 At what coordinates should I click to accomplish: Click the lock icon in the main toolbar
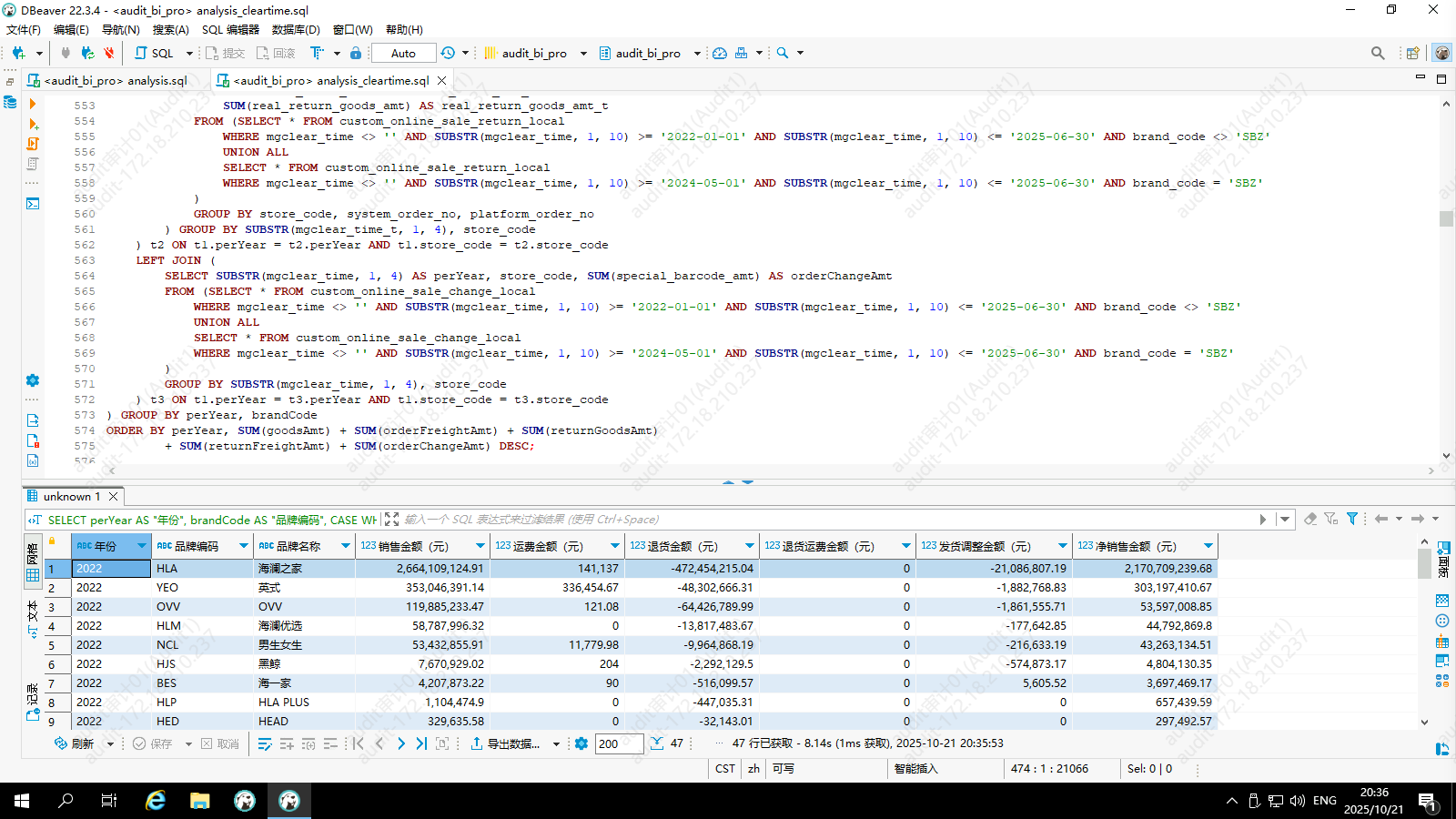[x=356, y=53]
